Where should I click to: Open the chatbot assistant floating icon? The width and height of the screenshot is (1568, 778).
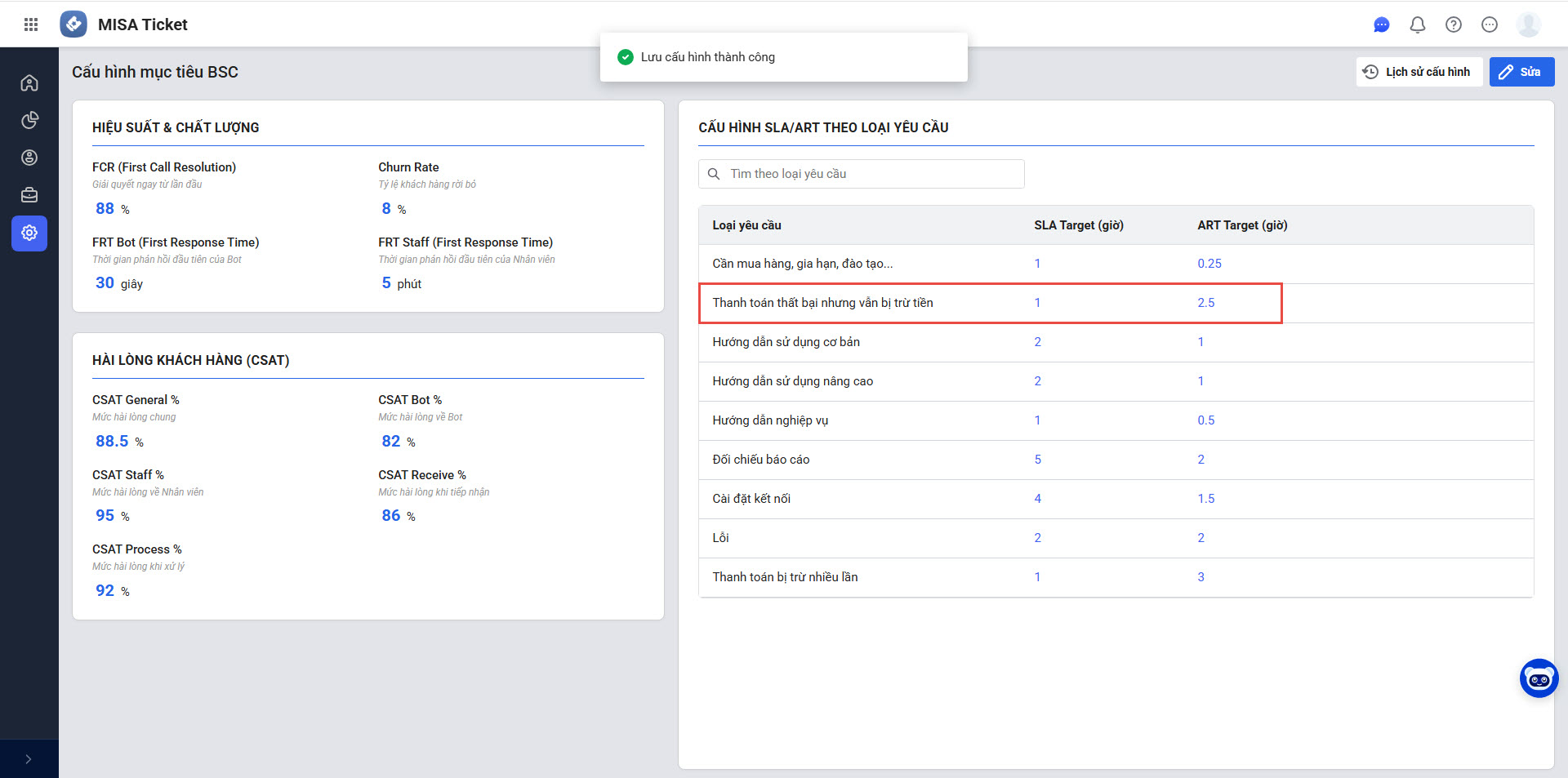tap(1539, 678)
